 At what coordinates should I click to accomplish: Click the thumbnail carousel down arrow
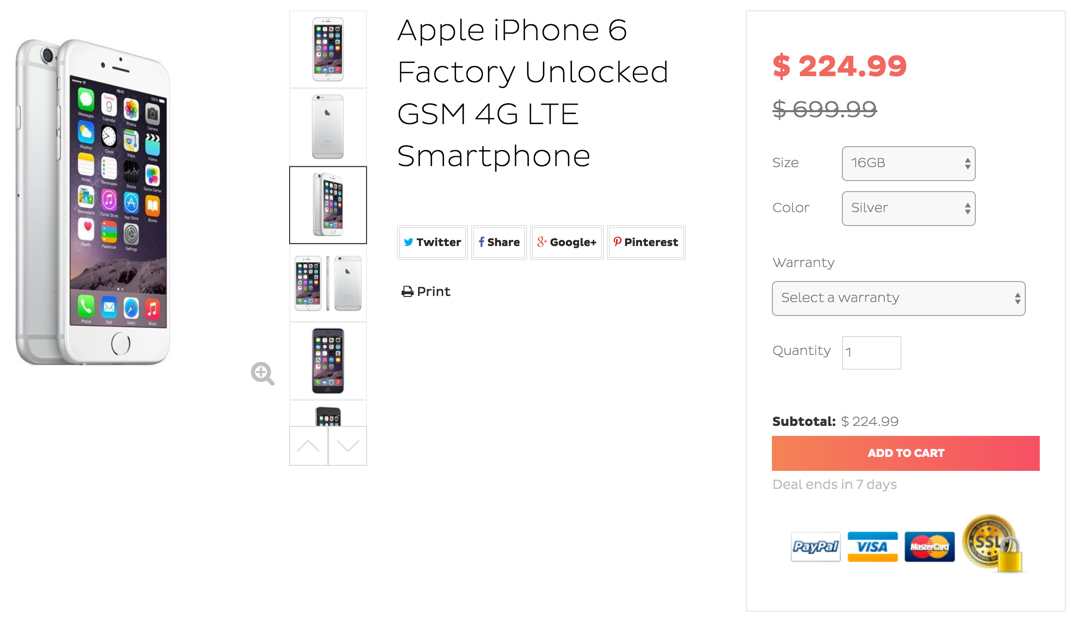click(347, 446)
